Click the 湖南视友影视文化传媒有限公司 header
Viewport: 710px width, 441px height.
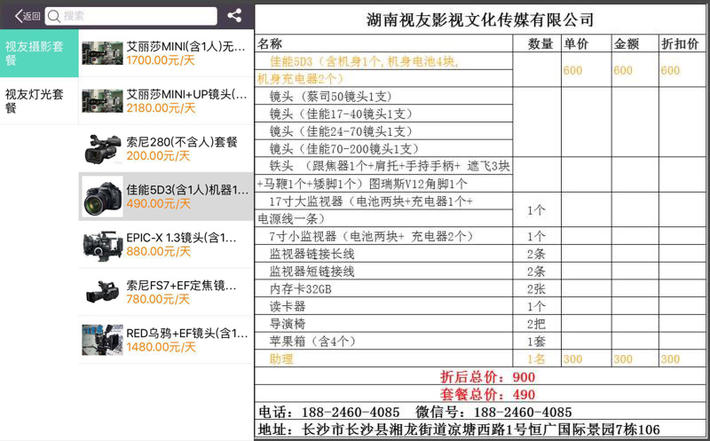pyautogui.click(x=481, y=19)
